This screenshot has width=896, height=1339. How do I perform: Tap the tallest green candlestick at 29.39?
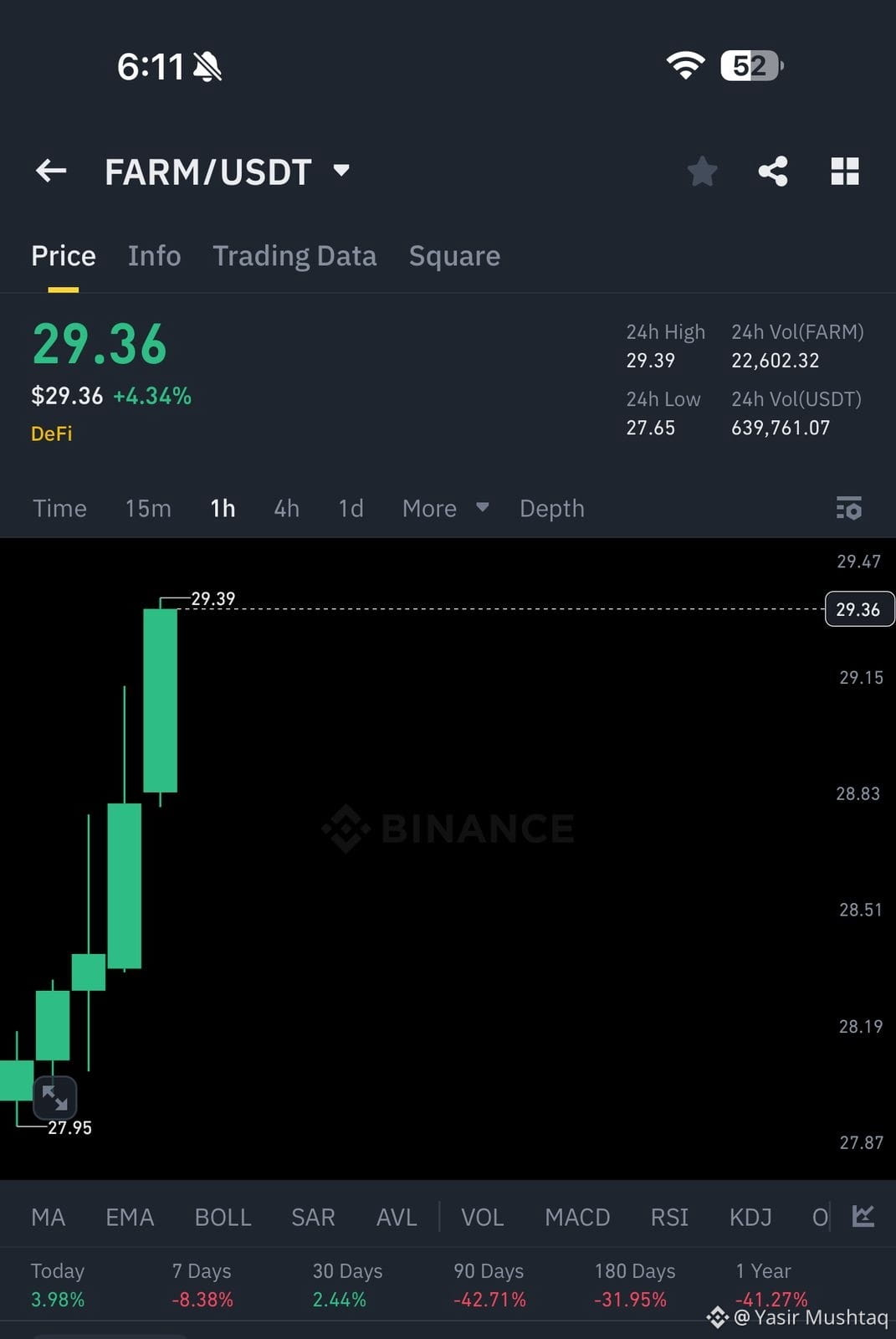(x=160, y=700)
